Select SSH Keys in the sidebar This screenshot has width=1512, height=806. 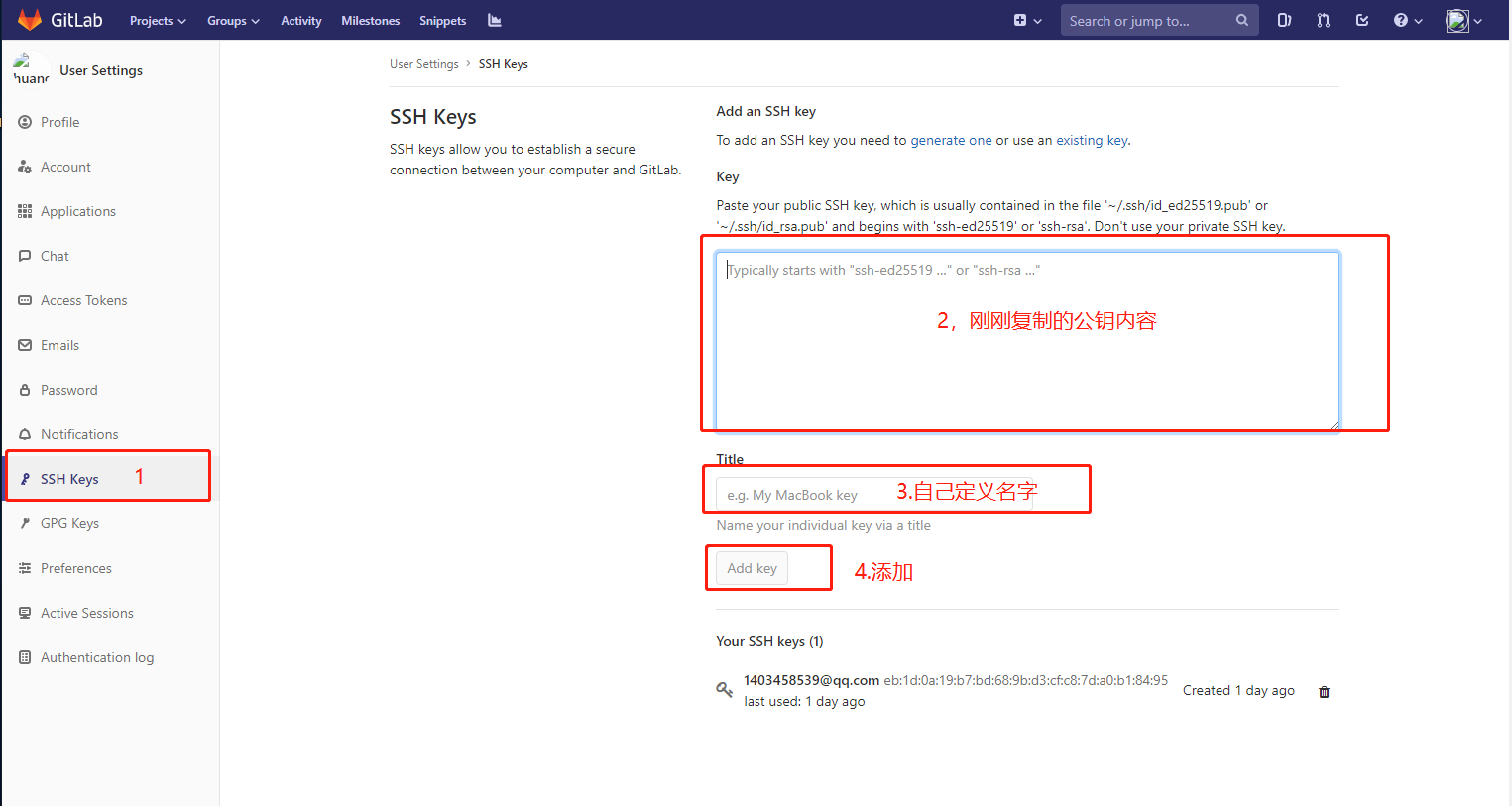[x=69, y=479]
